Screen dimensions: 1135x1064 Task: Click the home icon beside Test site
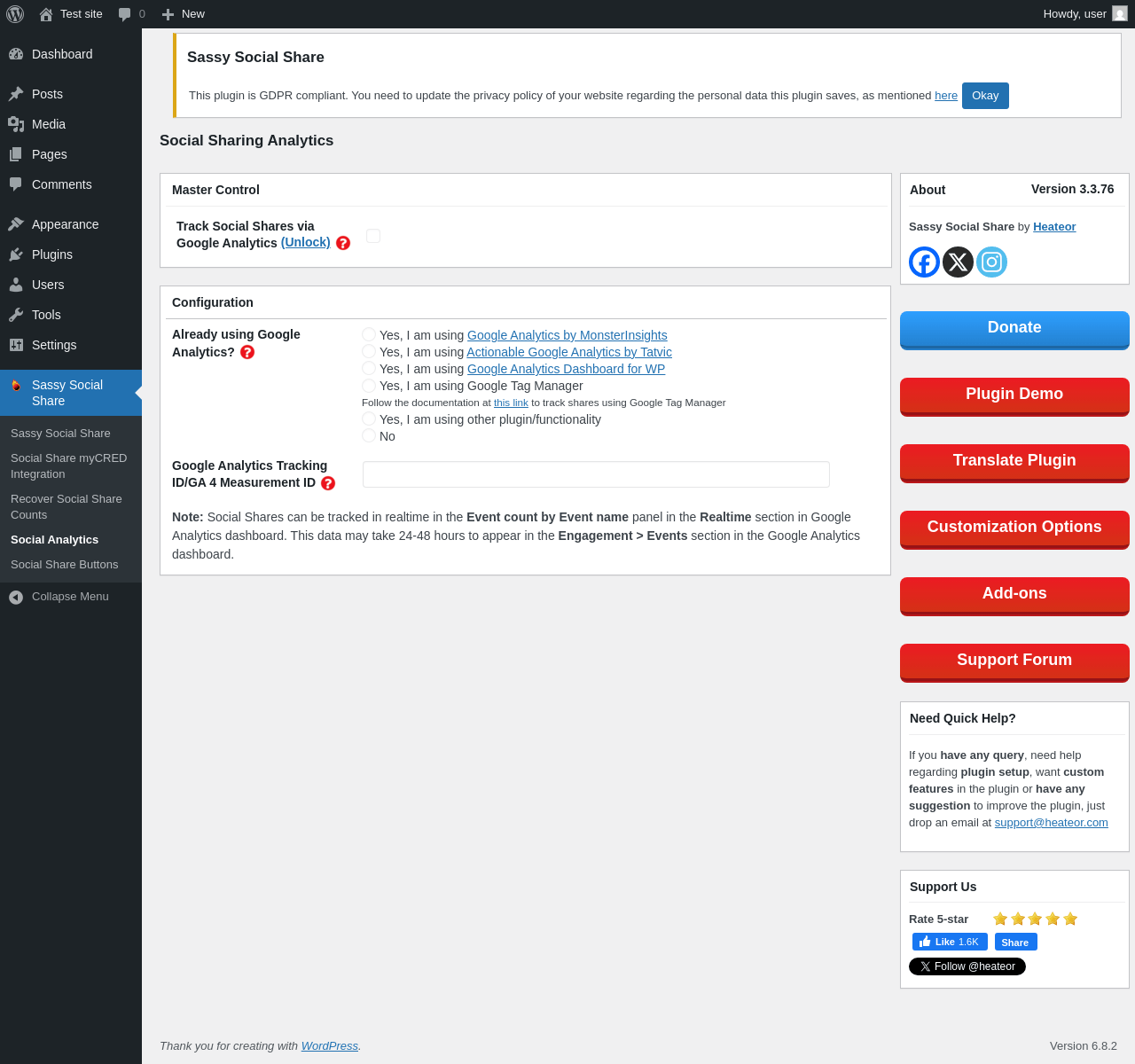click(46, 14)
